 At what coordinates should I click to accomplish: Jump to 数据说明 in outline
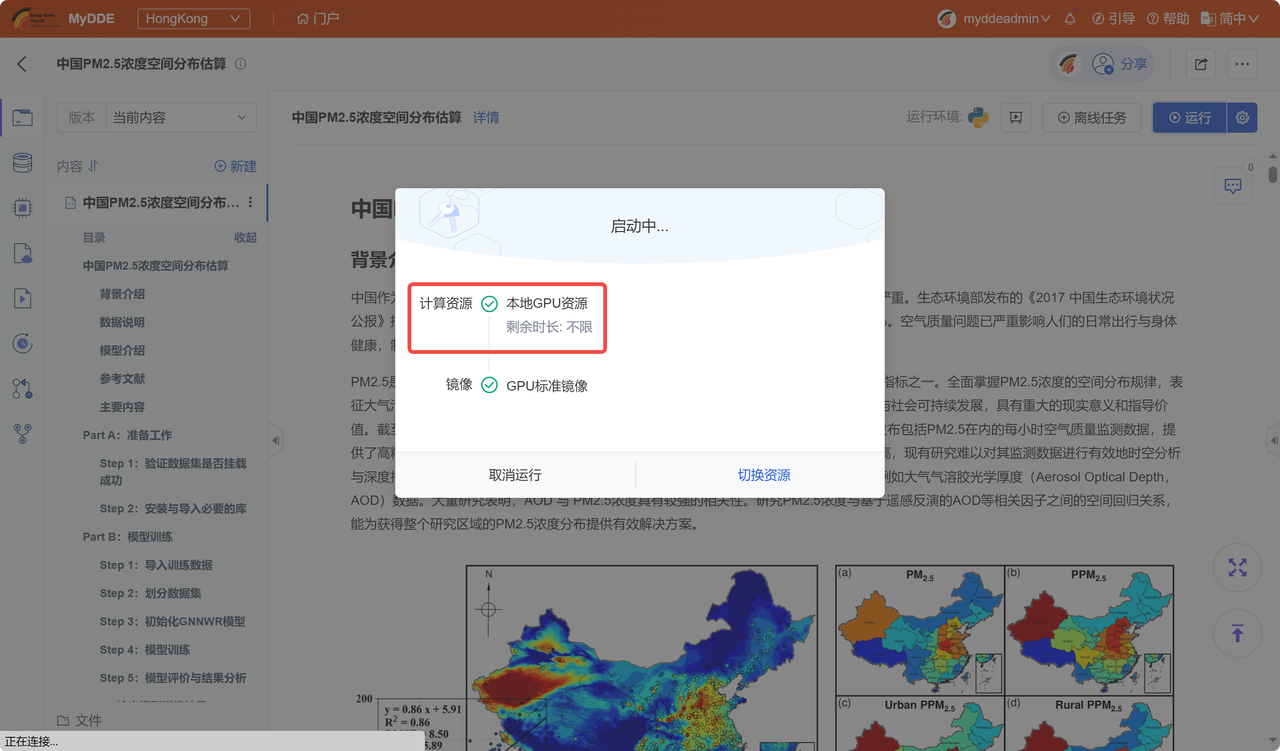(x=122, y=322)
